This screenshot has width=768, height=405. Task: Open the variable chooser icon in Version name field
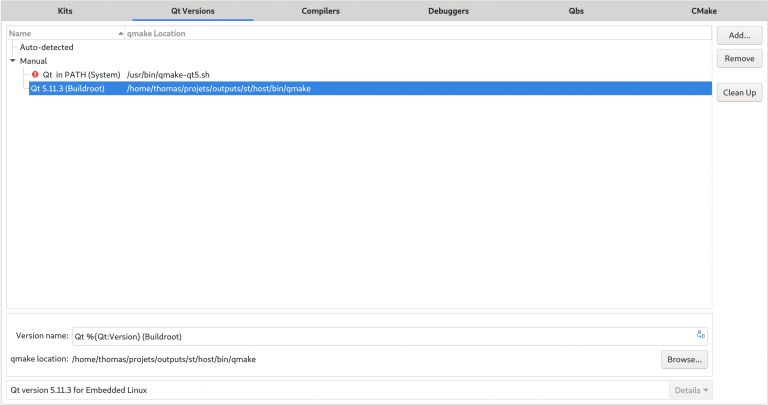pos(700,334)
